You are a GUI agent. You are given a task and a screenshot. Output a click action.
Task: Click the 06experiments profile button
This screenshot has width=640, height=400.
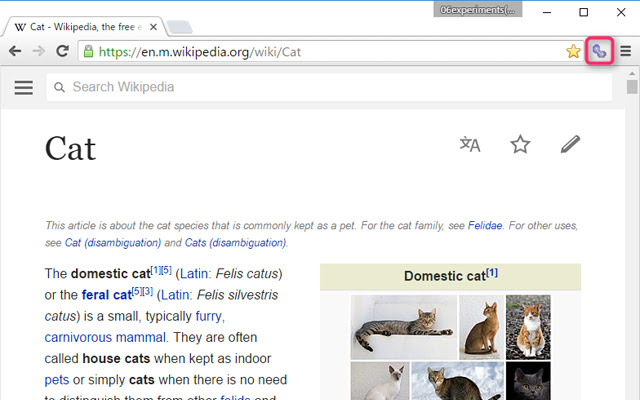[x=478, y=9]
